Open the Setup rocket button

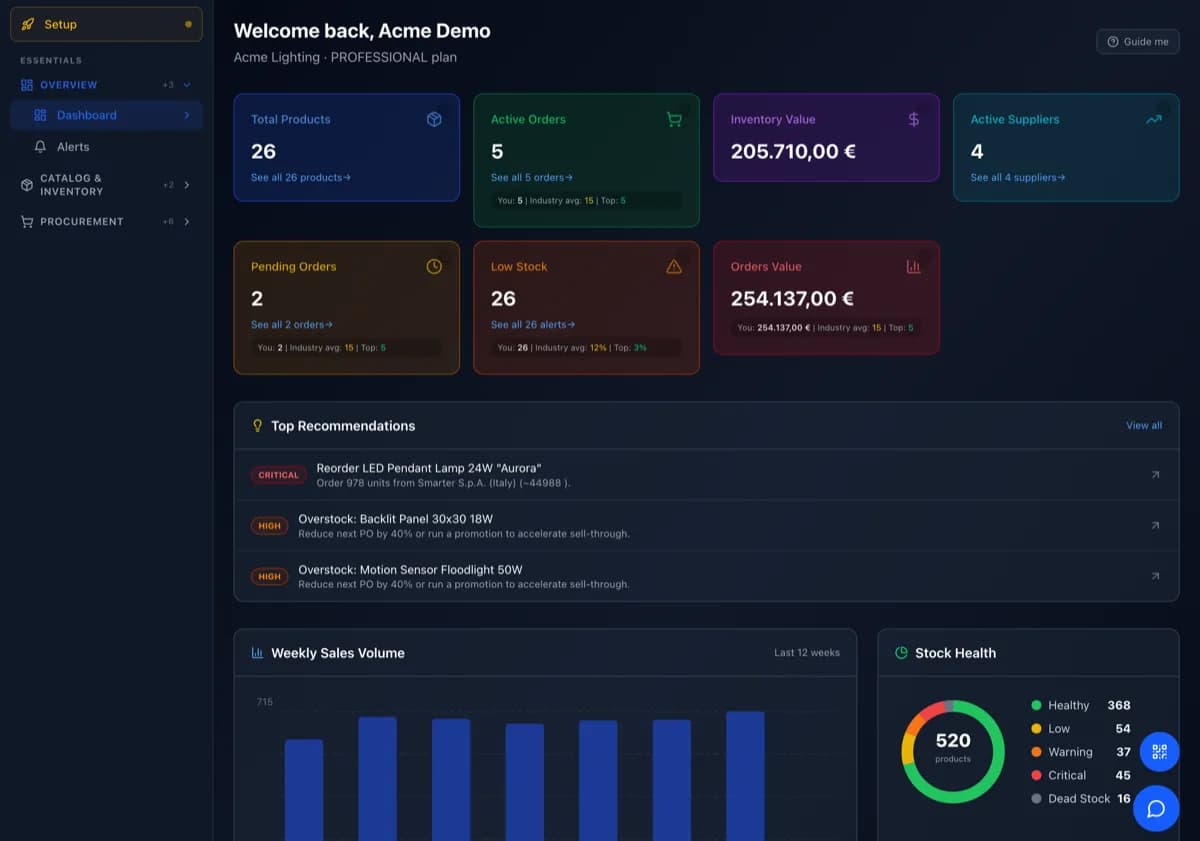pos(106,24)
